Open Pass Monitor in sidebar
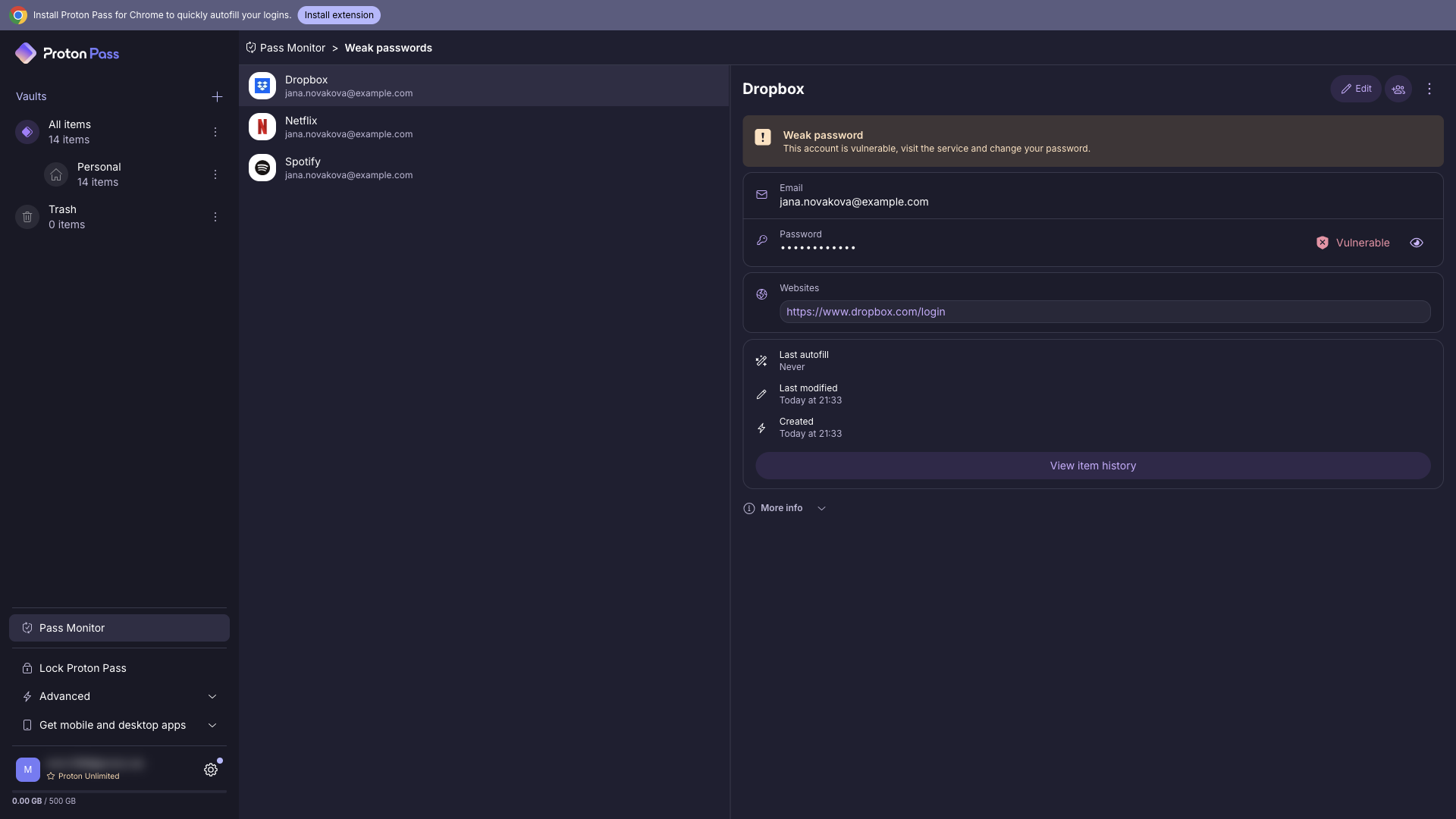 [119, 628]
